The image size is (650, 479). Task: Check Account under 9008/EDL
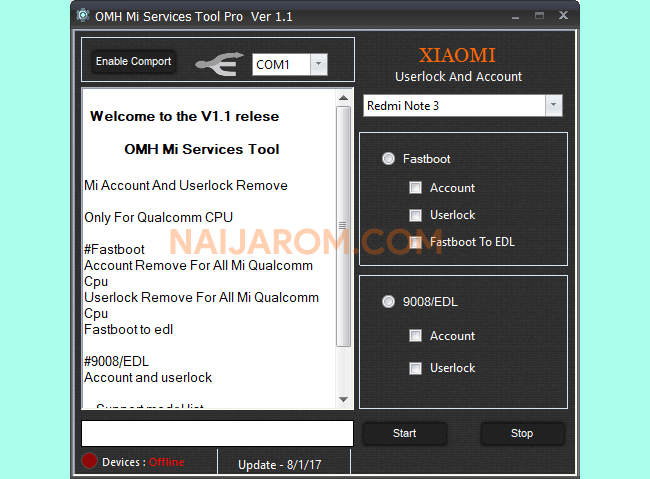tap(415, 336)
